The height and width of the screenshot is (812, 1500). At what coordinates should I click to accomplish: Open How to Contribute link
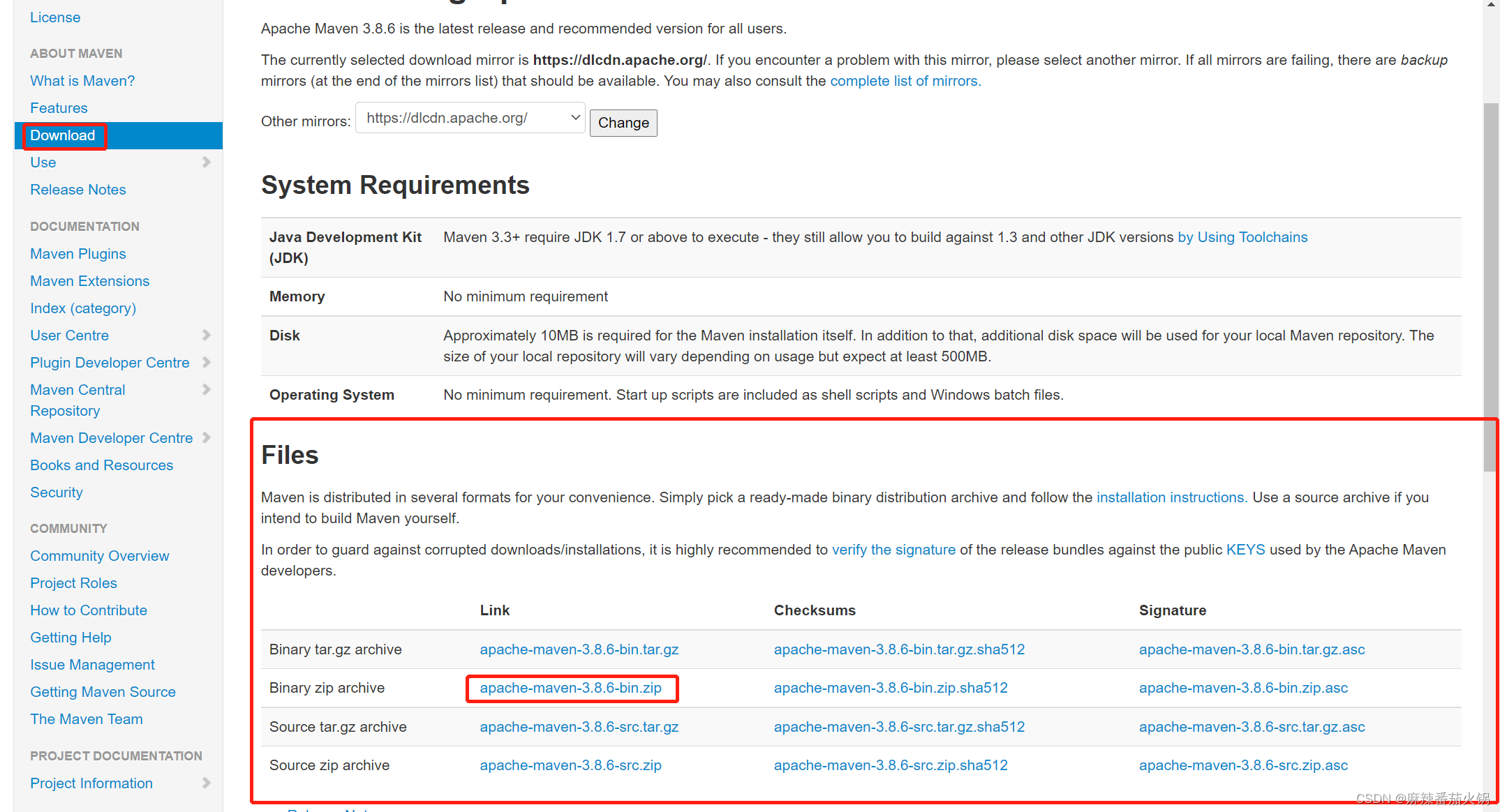coord(89,610)
